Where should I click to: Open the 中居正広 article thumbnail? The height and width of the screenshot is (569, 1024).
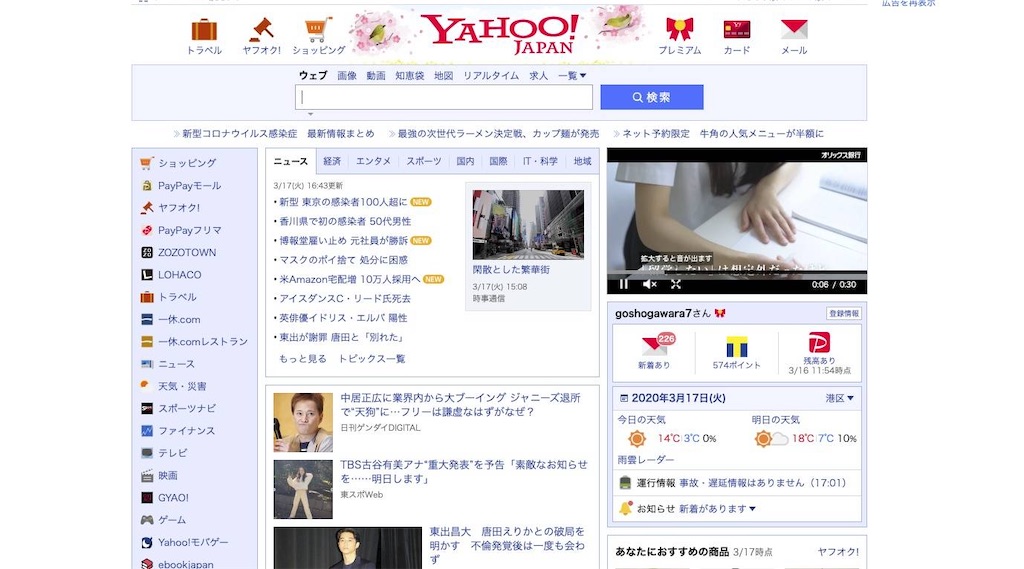303,423
